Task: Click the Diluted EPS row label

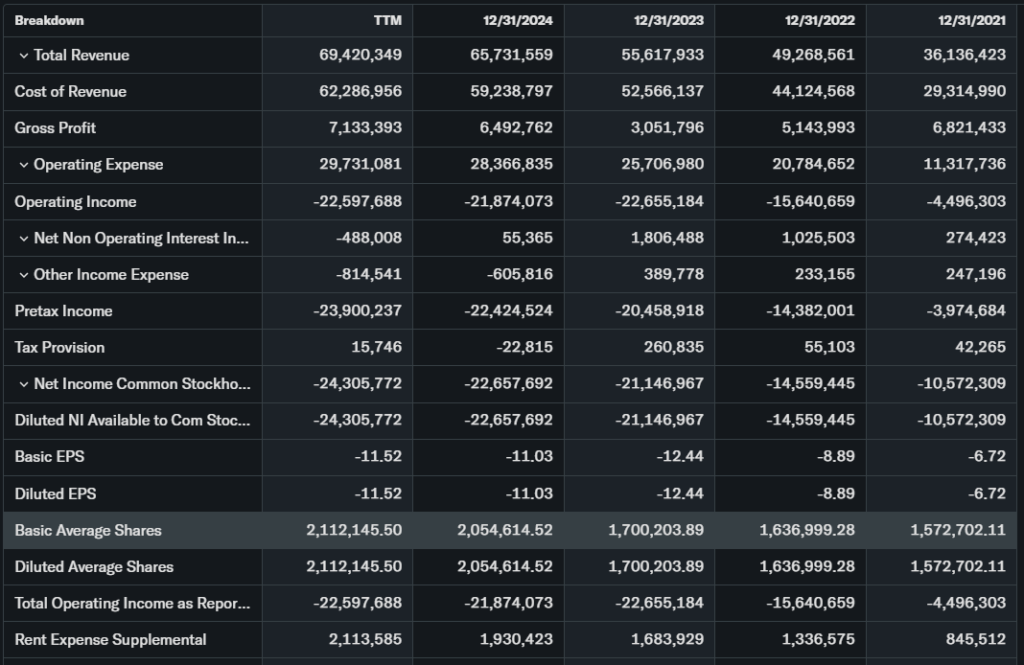Action: [55, 494]
